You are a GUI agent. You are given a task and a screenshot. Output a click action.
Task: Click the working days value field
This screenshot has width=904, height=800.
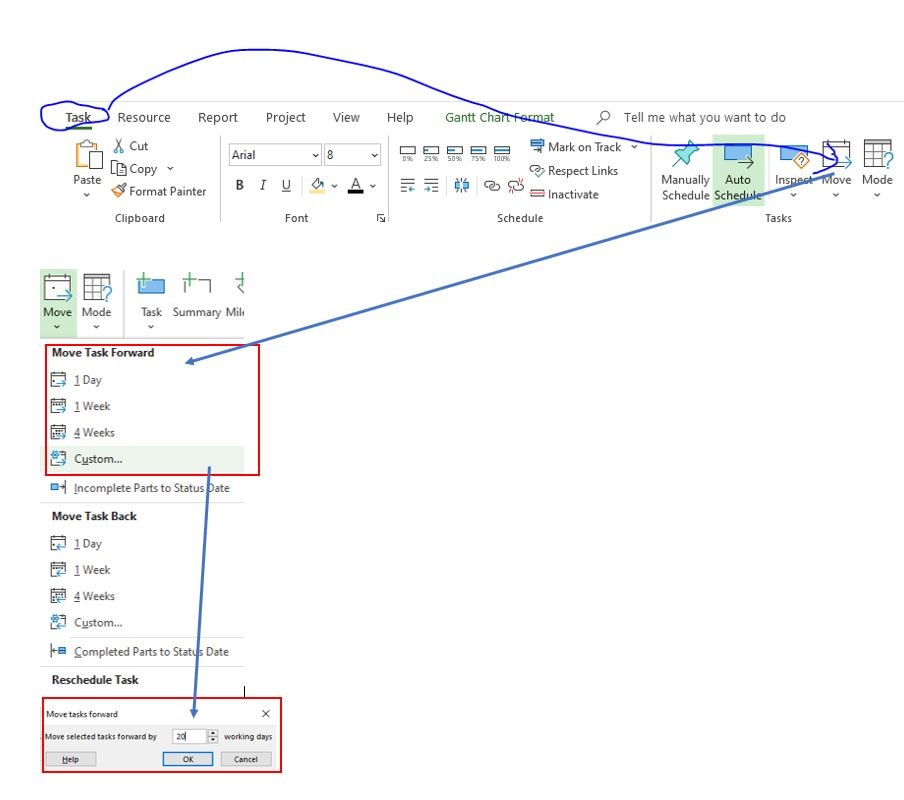pyautogui.click(x=189, y=736)
